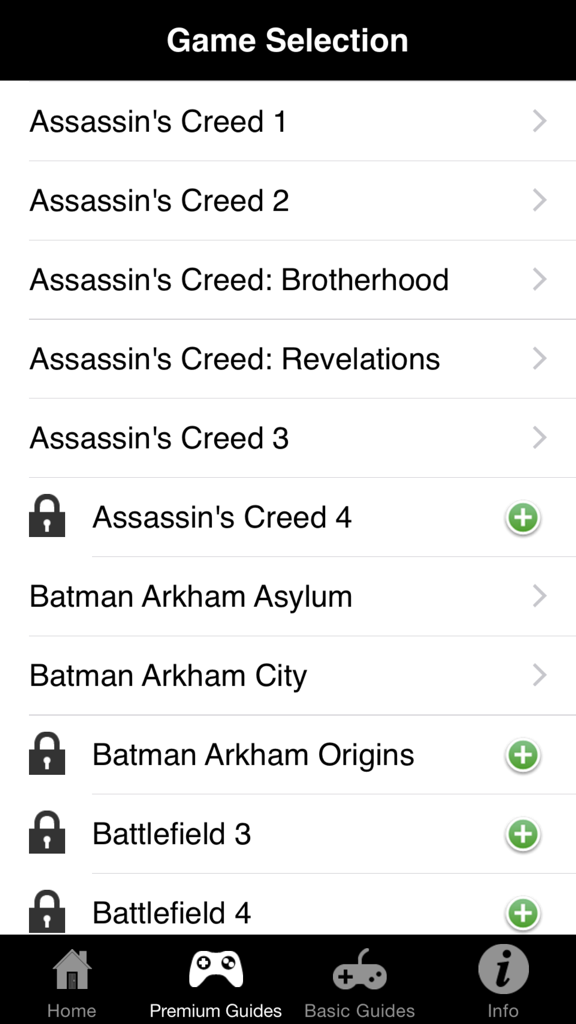Tap the green plus next to Battlefield 4

tap(523, 913)
